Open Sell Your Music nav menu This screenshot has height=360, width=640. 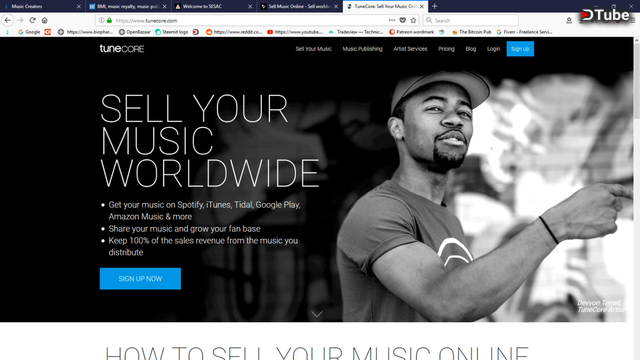click(x=313, y=49)
